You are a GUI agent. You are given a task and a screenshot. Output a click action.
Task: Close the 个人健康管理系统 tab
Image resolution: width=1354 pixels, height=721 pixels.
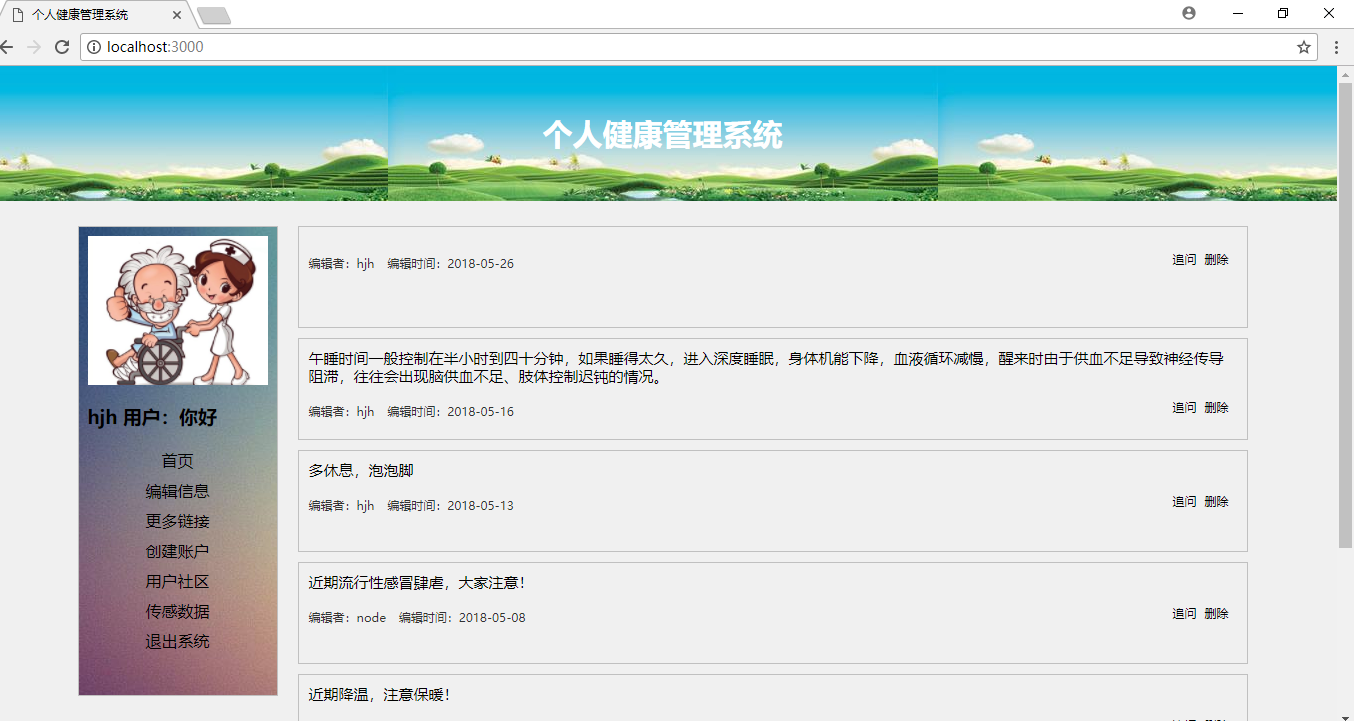(177, 15)
